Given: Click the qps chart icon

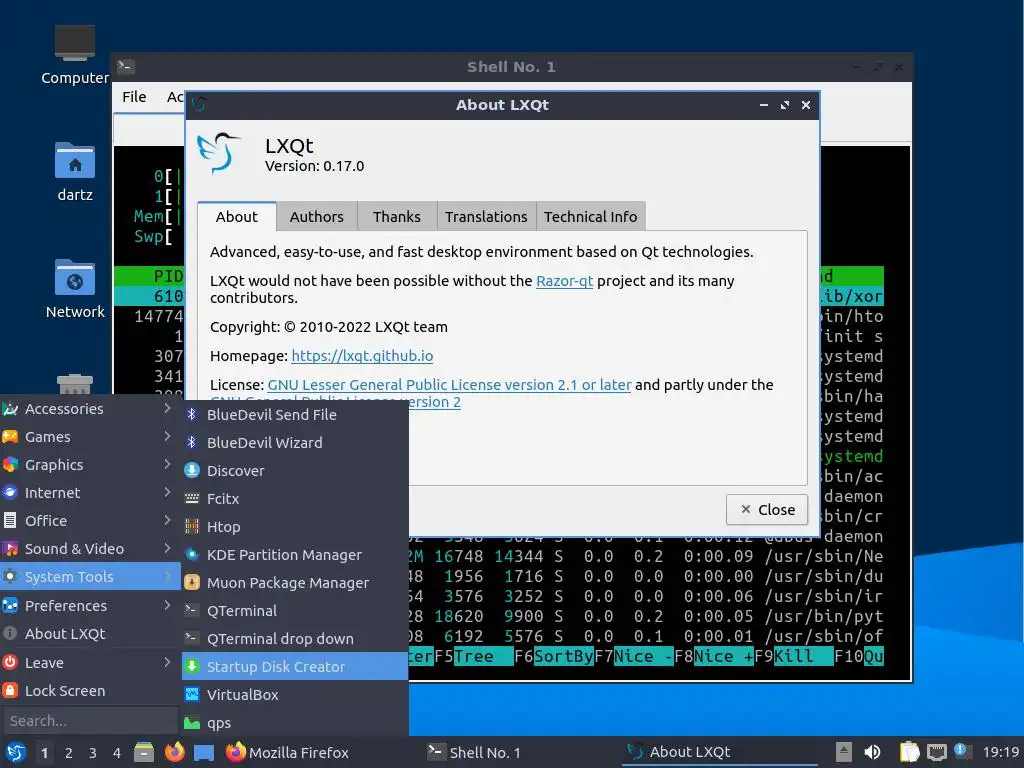Looking at the screenshot, I should (191, 723).
